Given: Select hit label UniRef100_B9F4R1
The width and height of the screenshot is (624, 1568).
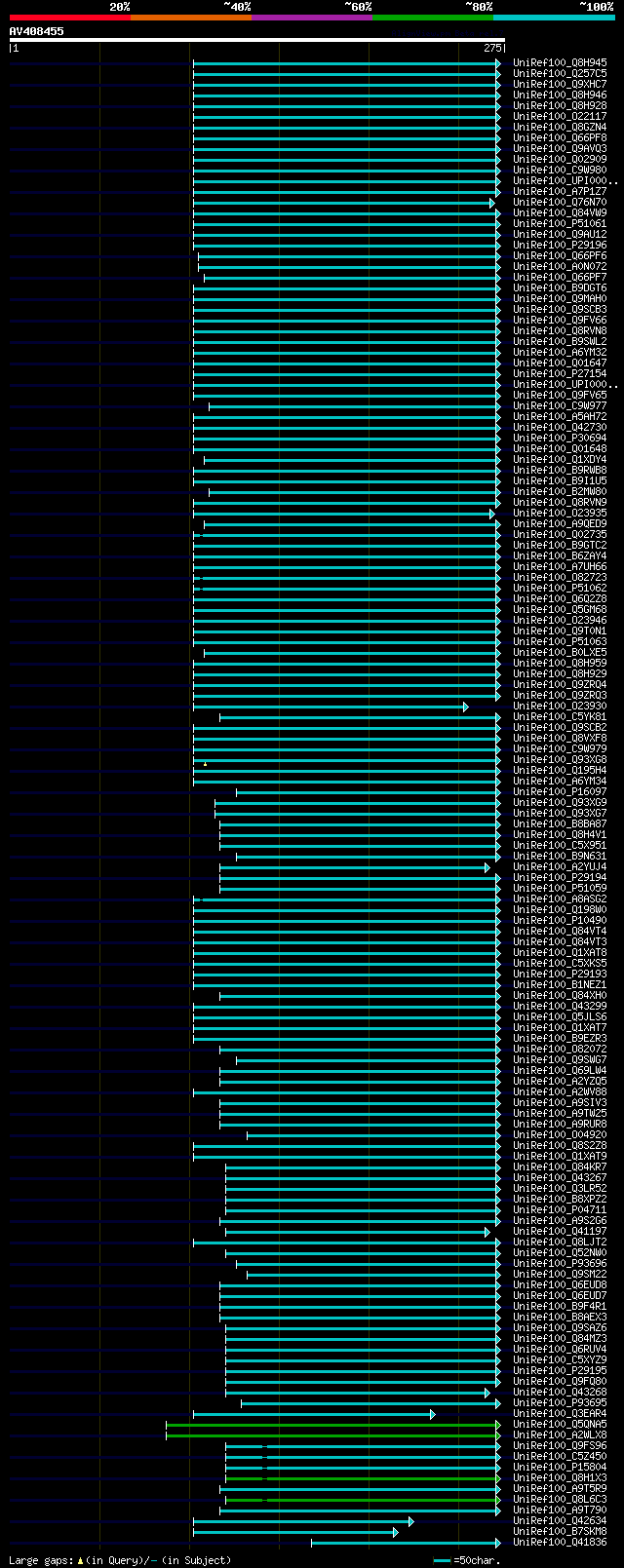Looking at the screenshot, I should [x=560, y=1307].
